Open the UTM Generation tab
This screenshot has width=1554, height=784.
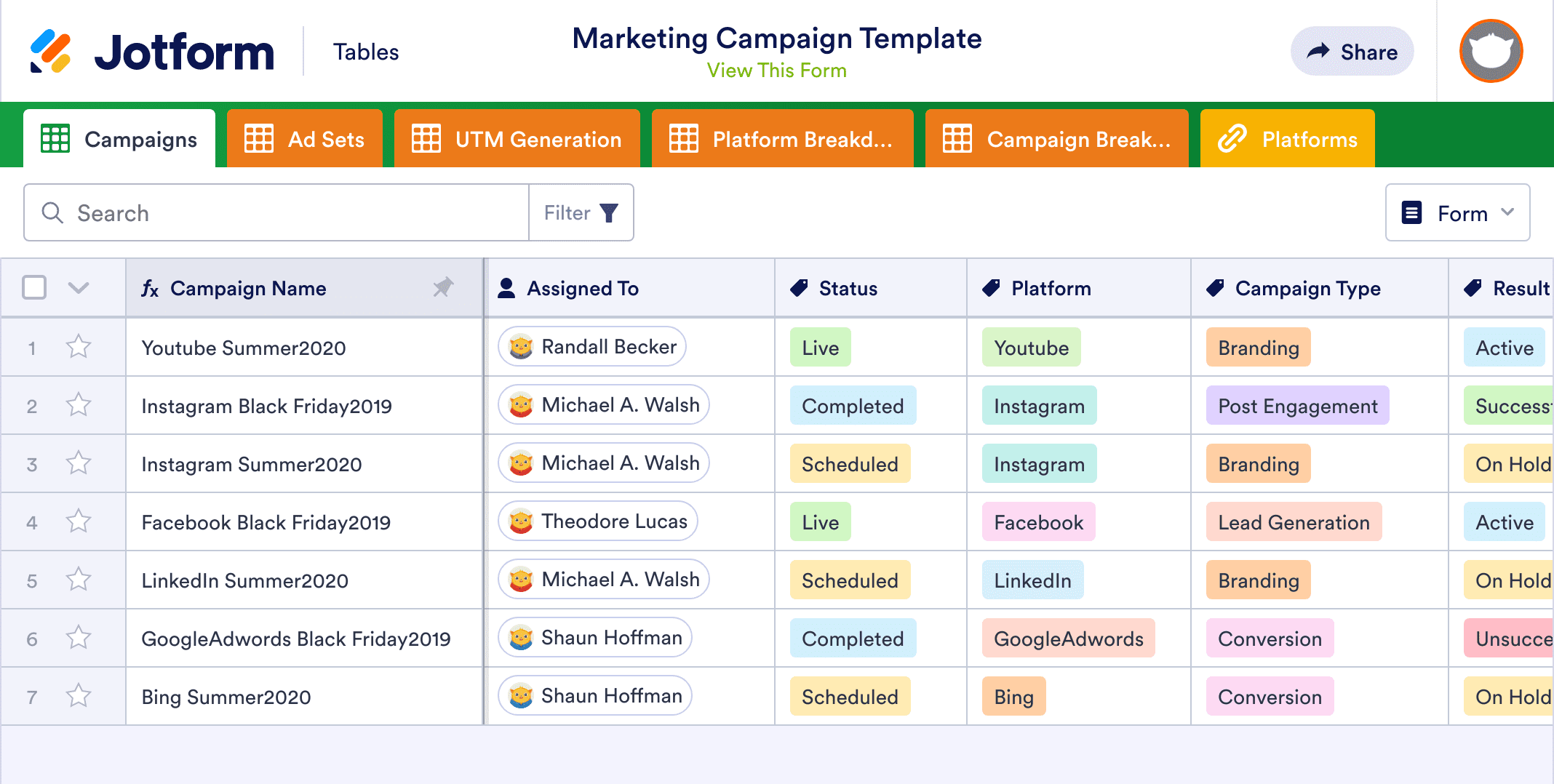tap(517, 138)
